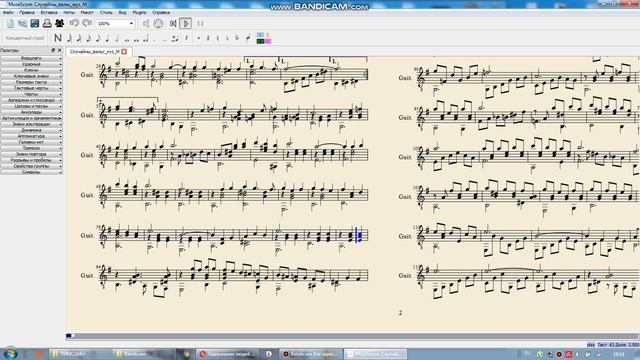This screenshot has height=360, width=640.
Task: Switch to voice 4 pink button
Action: tap(268, 41)
